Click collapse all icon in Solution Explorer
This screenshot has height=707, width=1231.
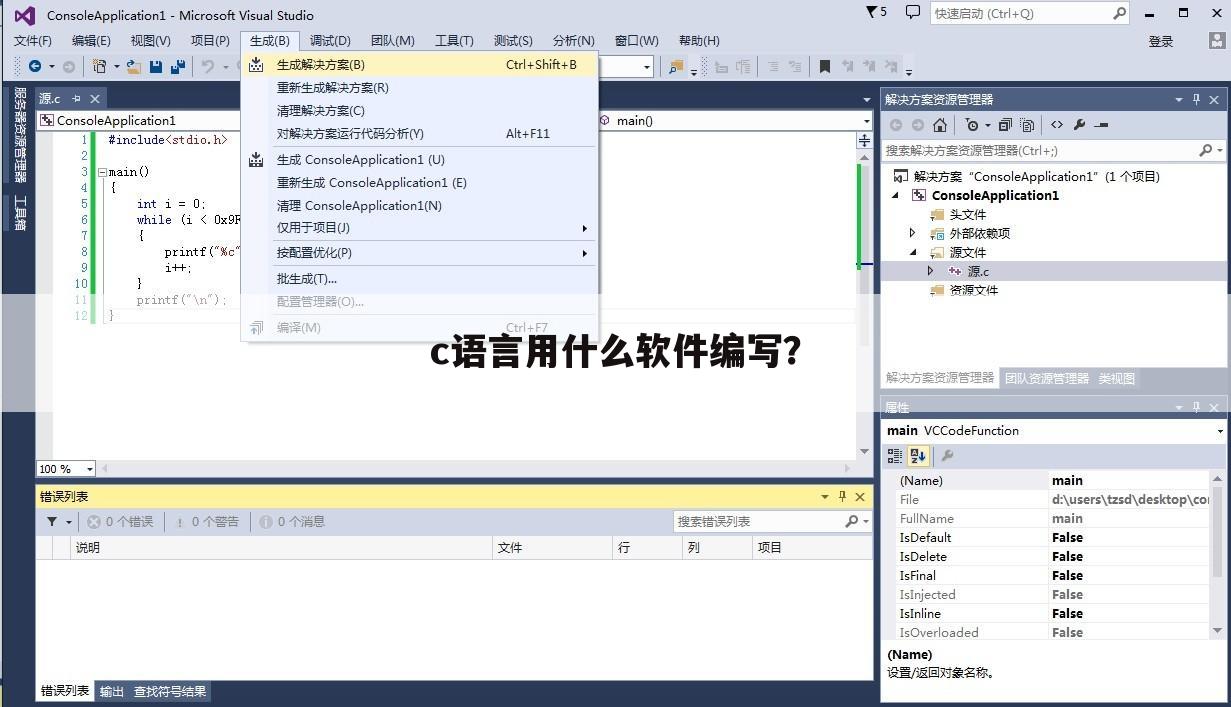[1005, 125]
